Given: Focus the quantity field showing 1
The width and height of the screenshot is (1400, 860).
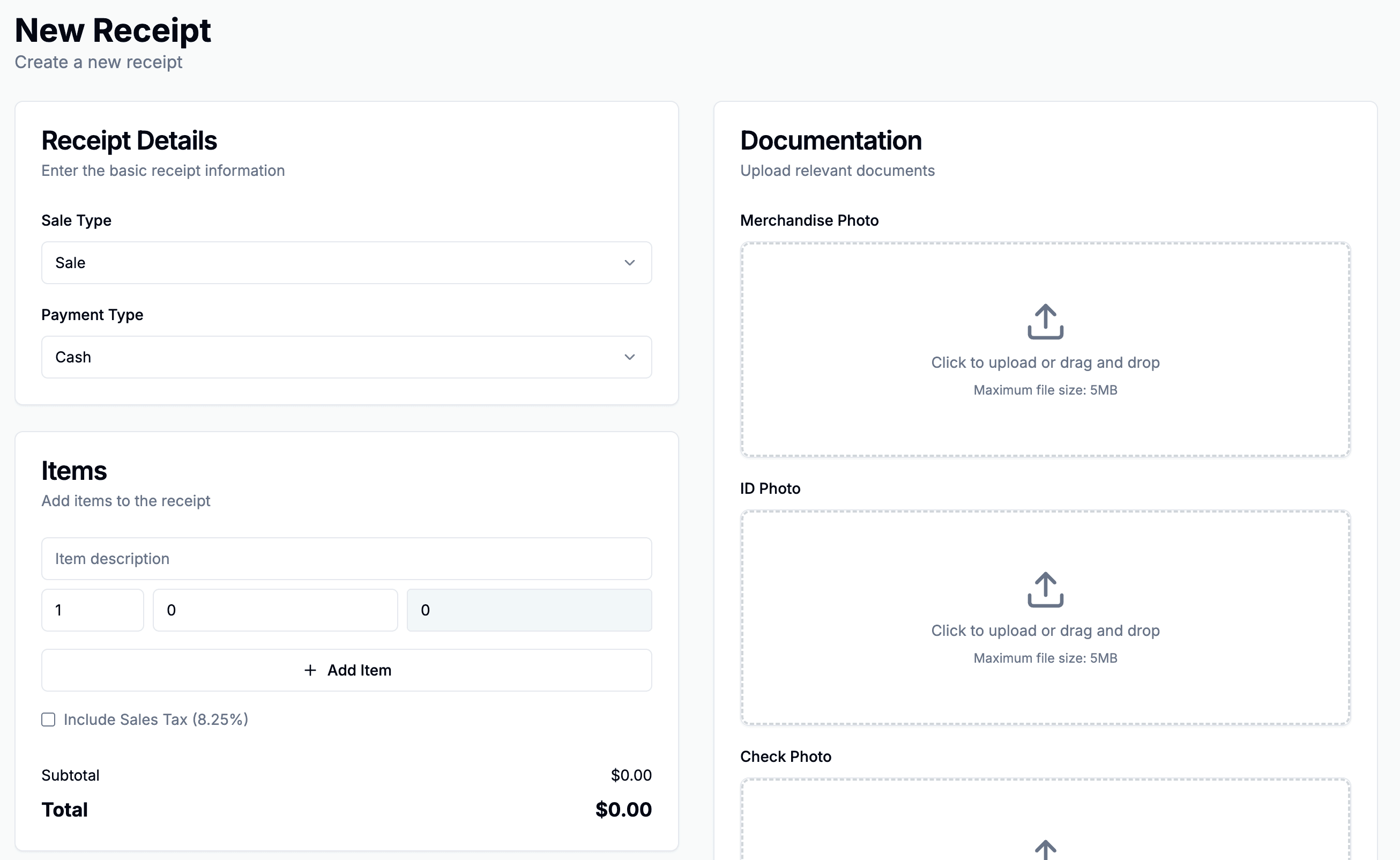Looking at the screenshot, I should pos(92,610).
